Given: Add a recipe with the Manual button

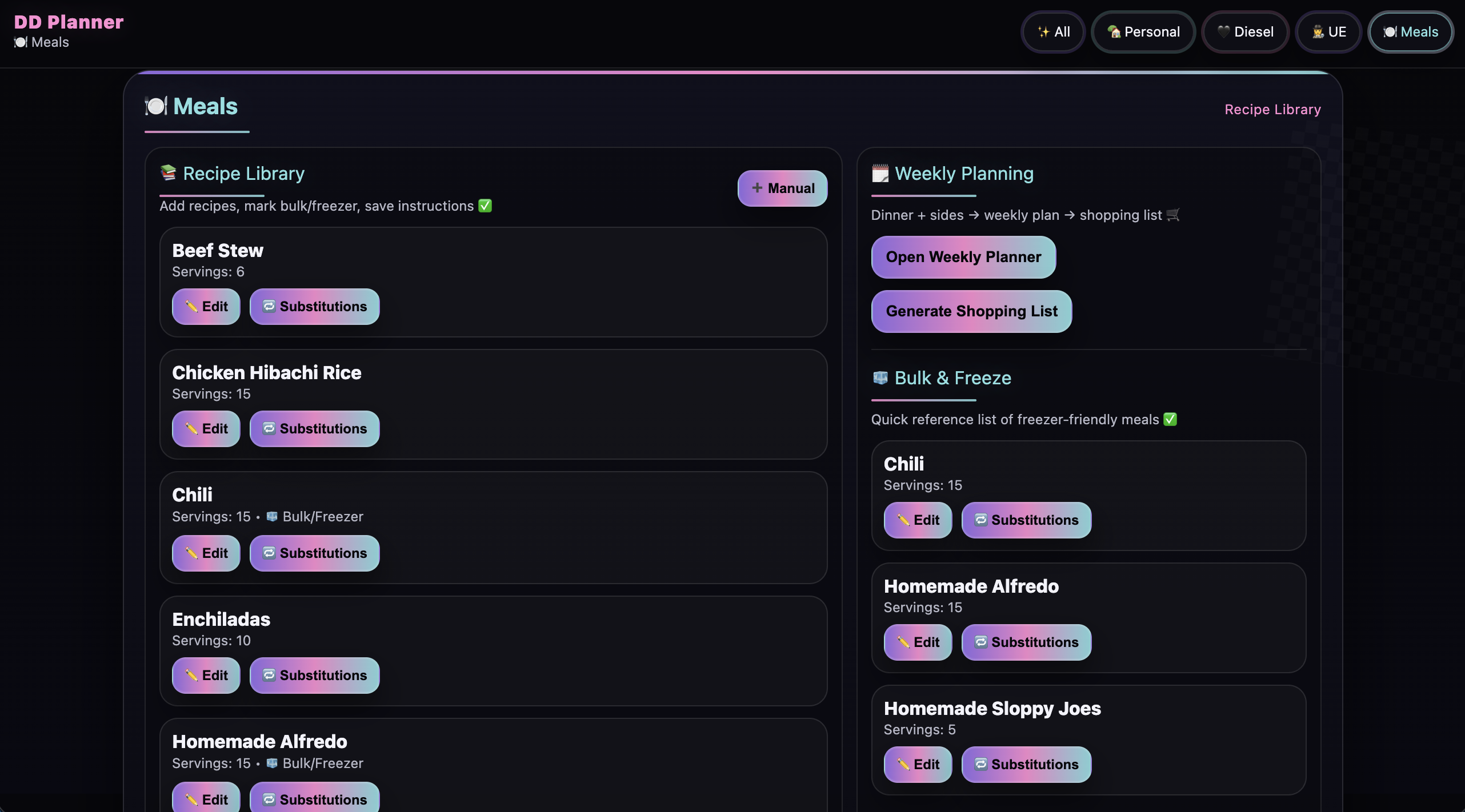Looking at the screenshot, I should [782, 188].
